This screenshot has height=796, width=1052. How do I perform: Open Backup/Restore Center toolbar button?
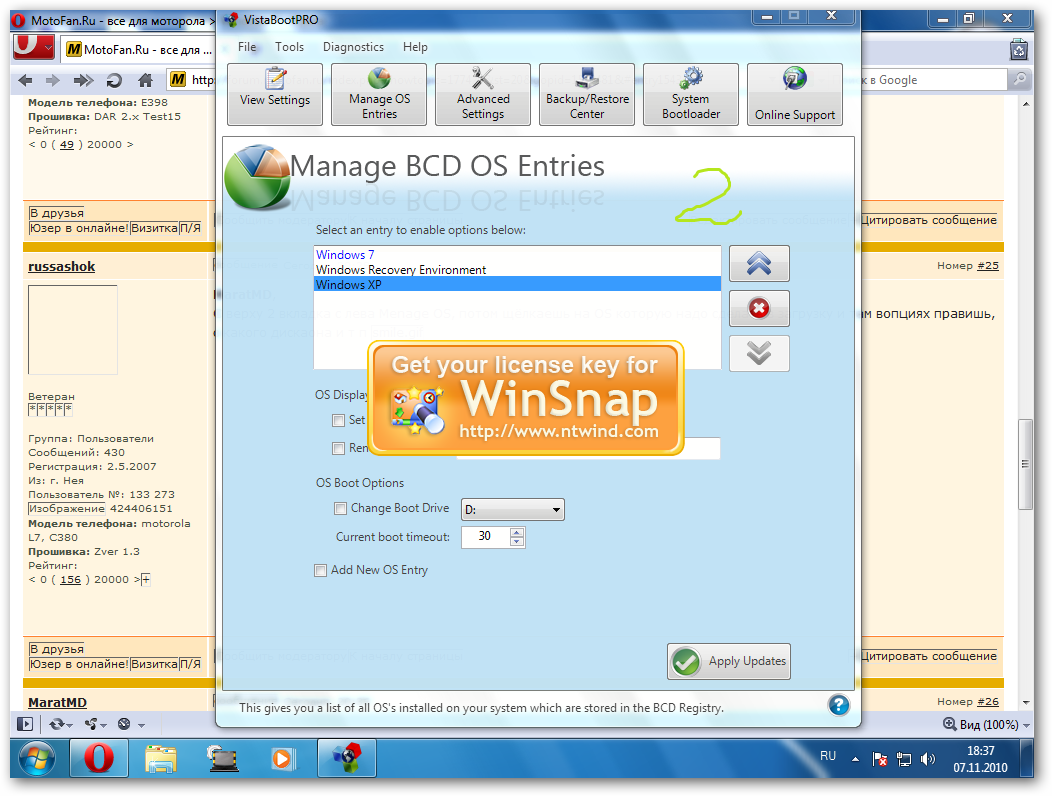587,95
